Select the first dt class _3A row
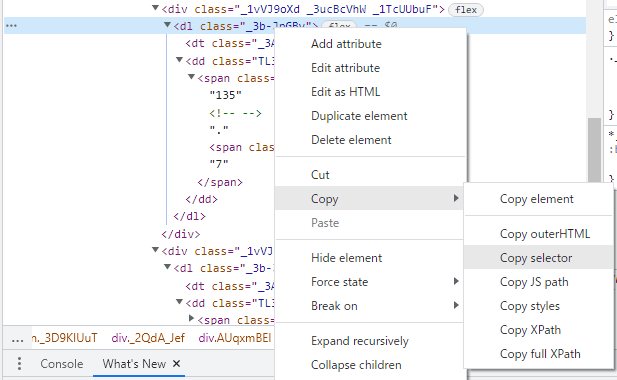This screenshot has width=617, height=380. pos(230,43)
